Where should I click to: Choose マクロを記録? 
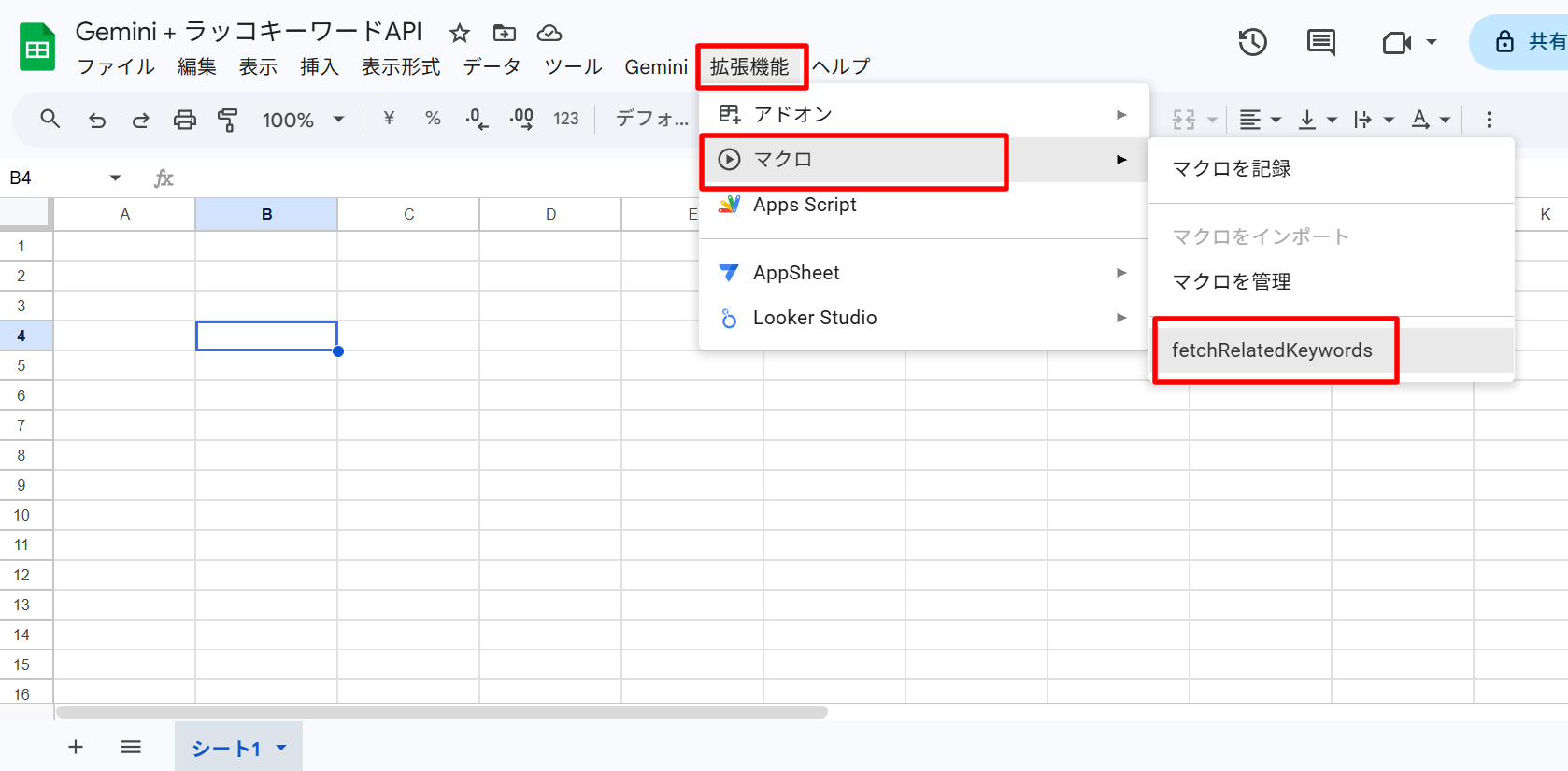pos(1332,168)
